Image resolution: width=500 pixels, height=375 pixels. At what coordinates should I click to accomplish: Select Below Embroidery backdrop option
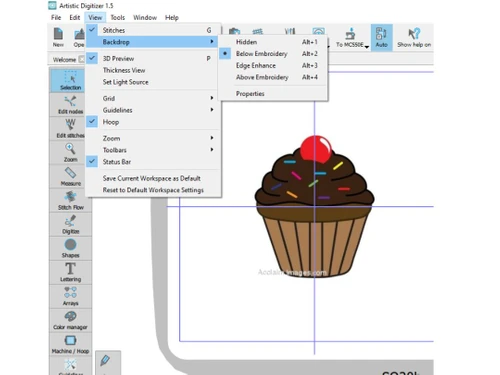point(273,54)
